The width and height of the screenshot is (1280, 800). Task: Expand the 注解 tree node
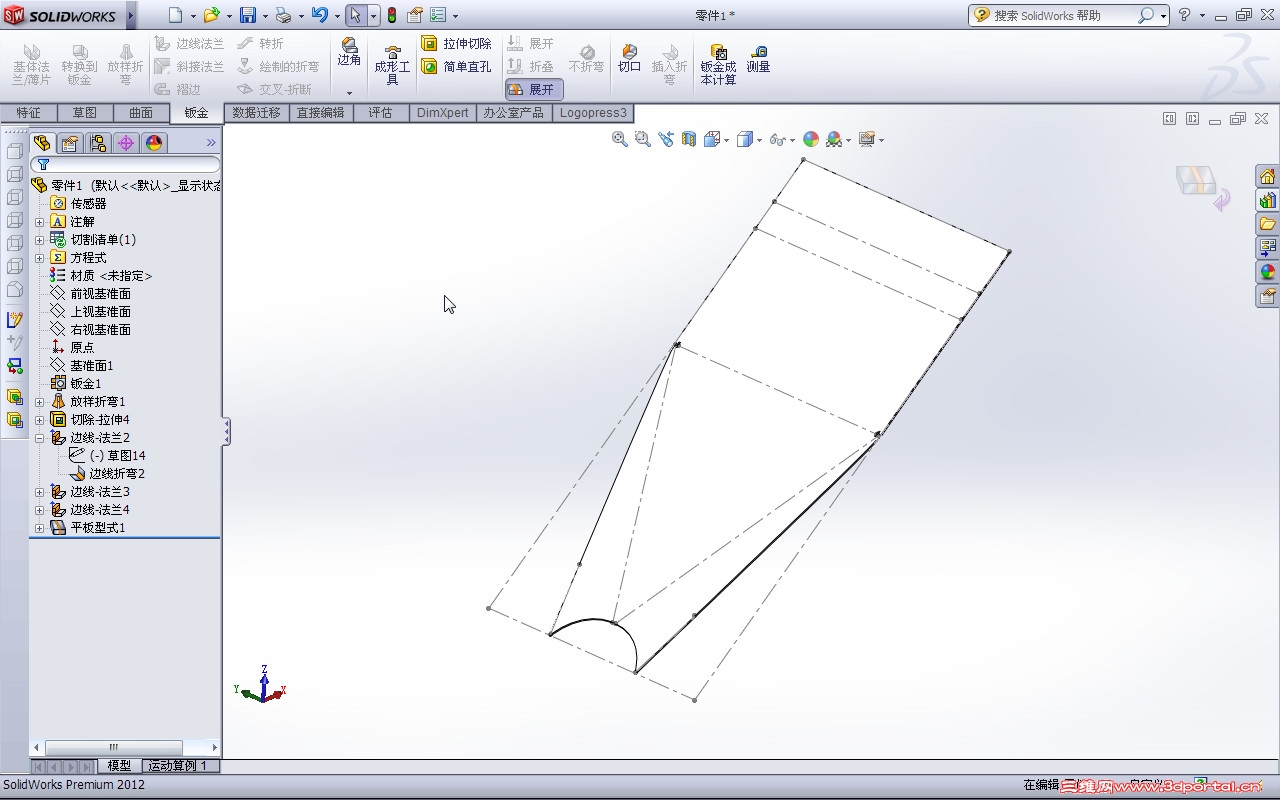coord(40,222)
